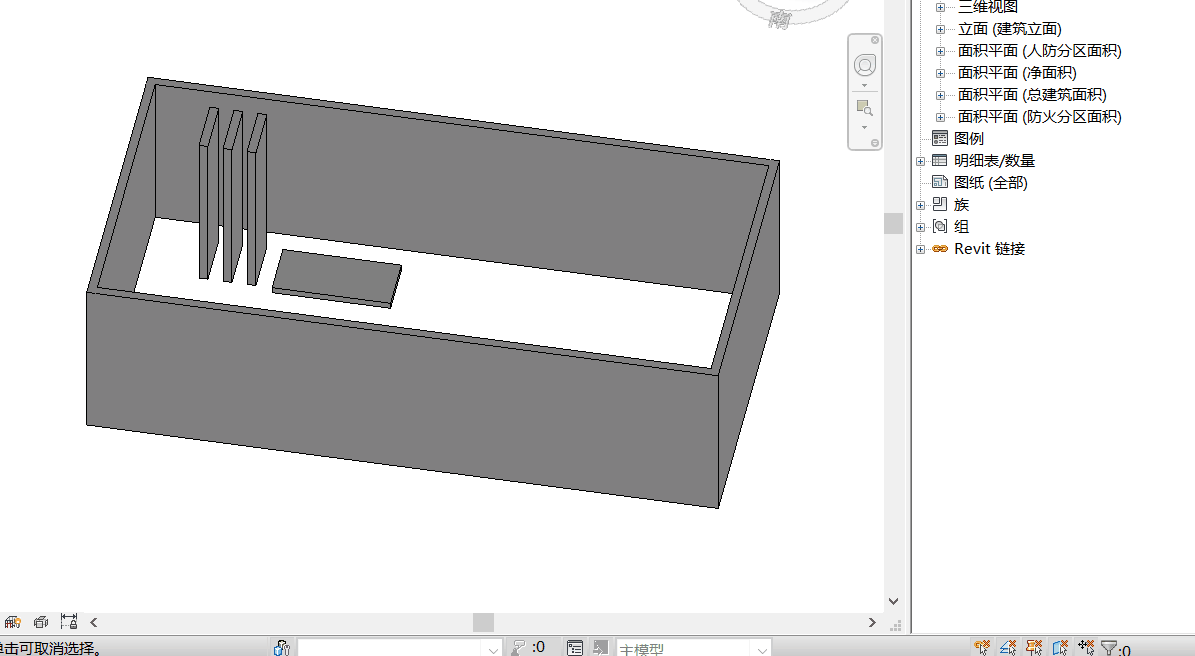
Task: Toggle Reveal Constraints in view control bar
Action: (x=69, y=622)
